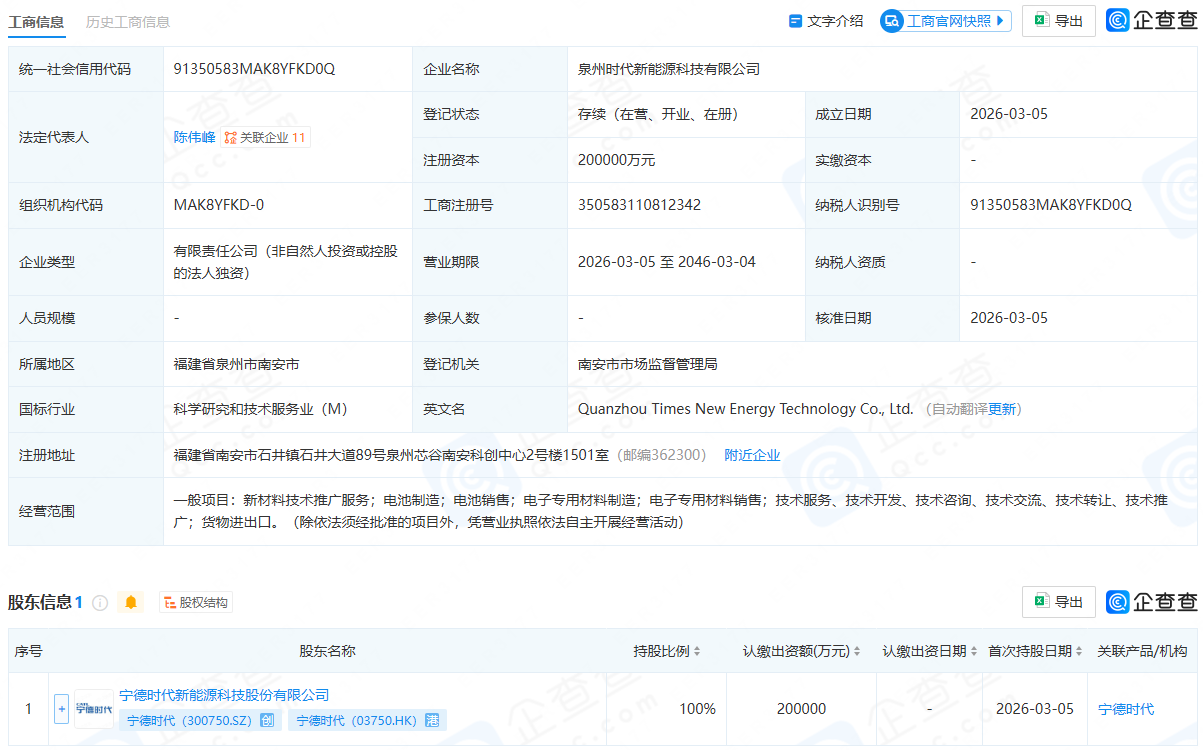The image size is (1203, 750).
Task: Click the 附近企业 link
Action: point(752,454)
